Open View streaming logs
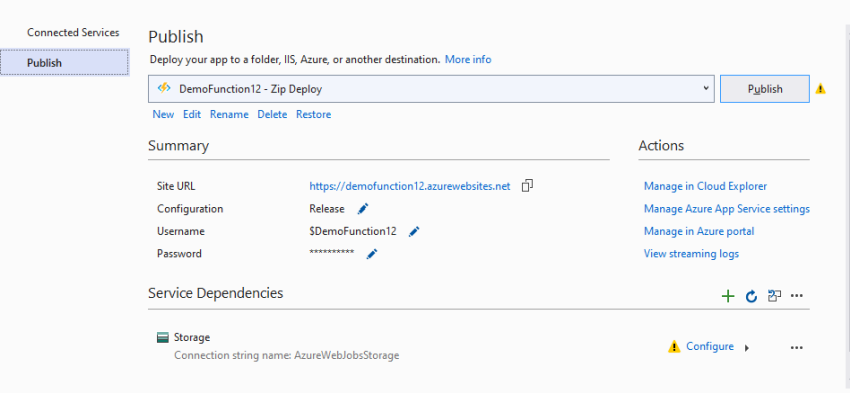This screenshot has height=393, width=850. point(691,254)
